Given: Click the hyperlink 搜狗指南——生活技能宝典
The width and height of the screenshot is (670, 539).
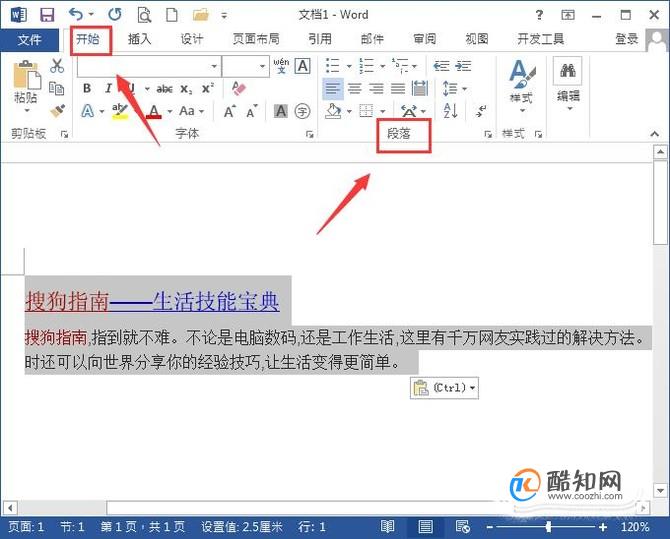Looking at the screenshot, I should pos(153,301).
